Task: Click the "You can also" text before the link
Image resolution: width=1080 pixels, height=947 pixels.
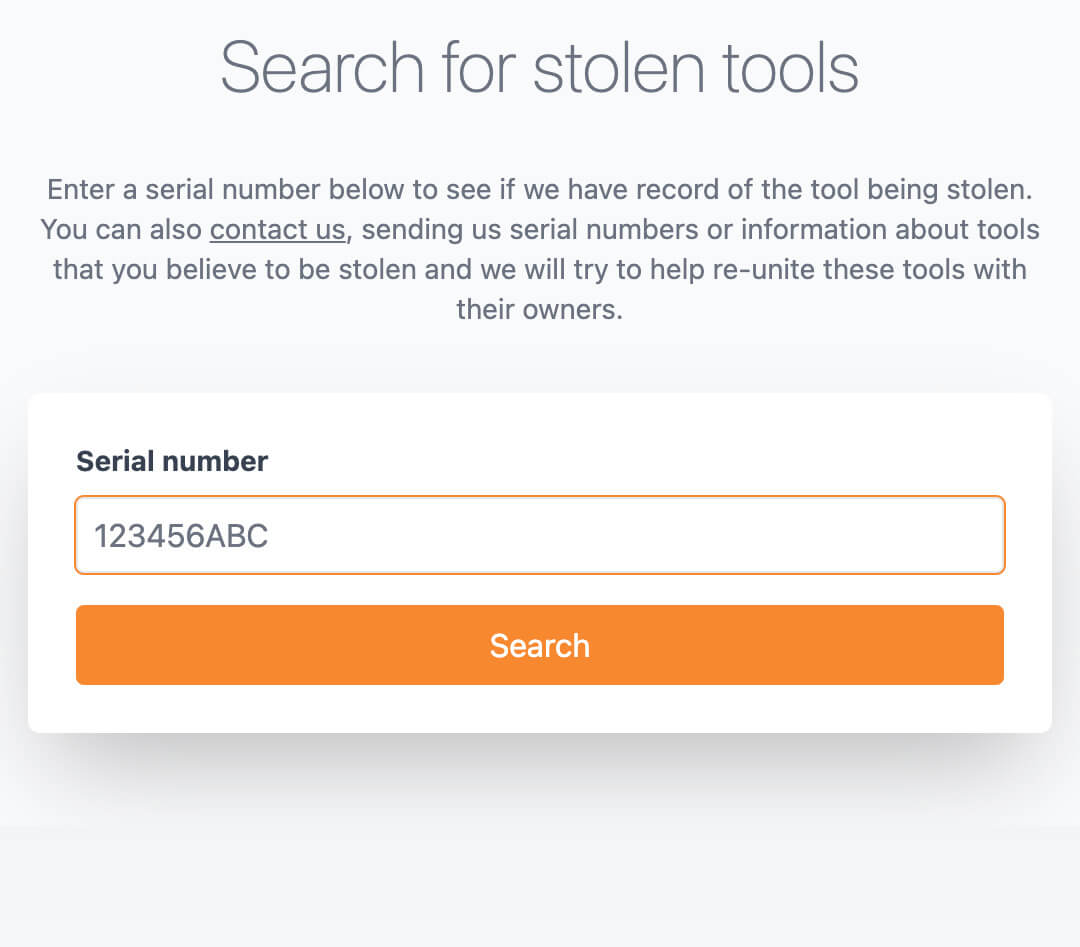Action: 122,230
